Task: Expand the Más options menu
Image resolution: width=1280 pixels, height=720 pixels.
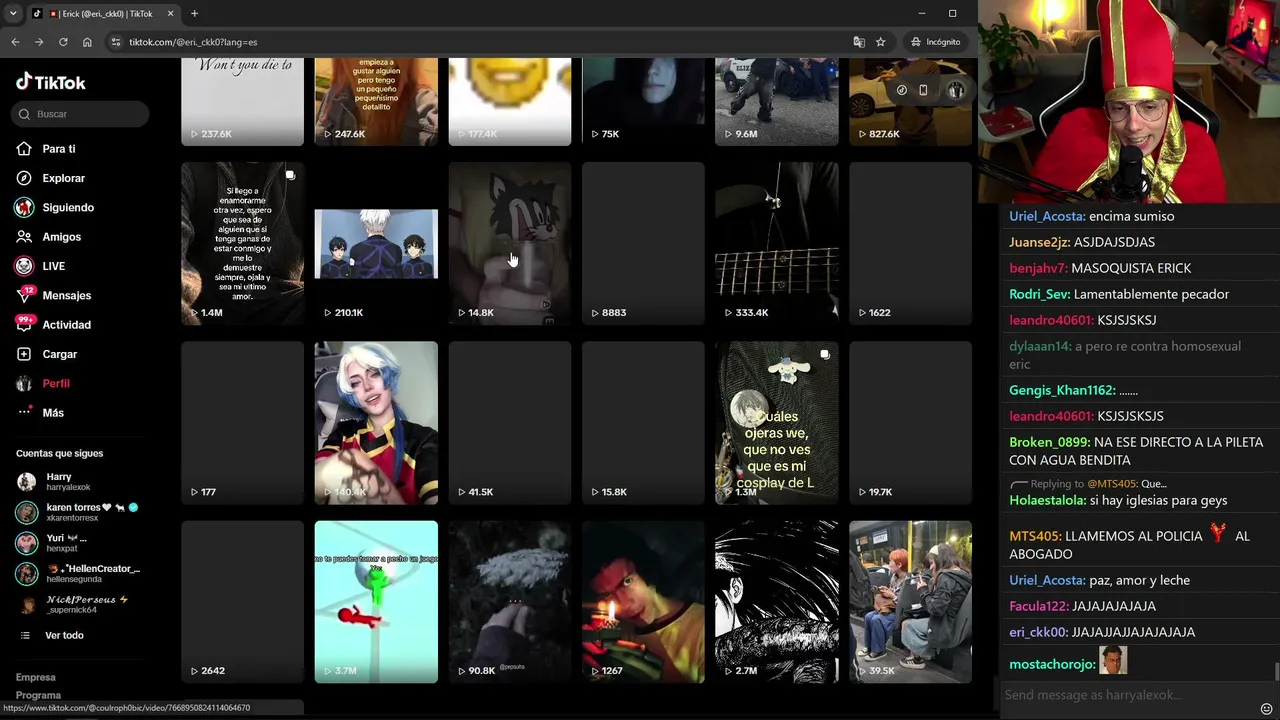Action: pyautogui.click(x=53, y=413)
